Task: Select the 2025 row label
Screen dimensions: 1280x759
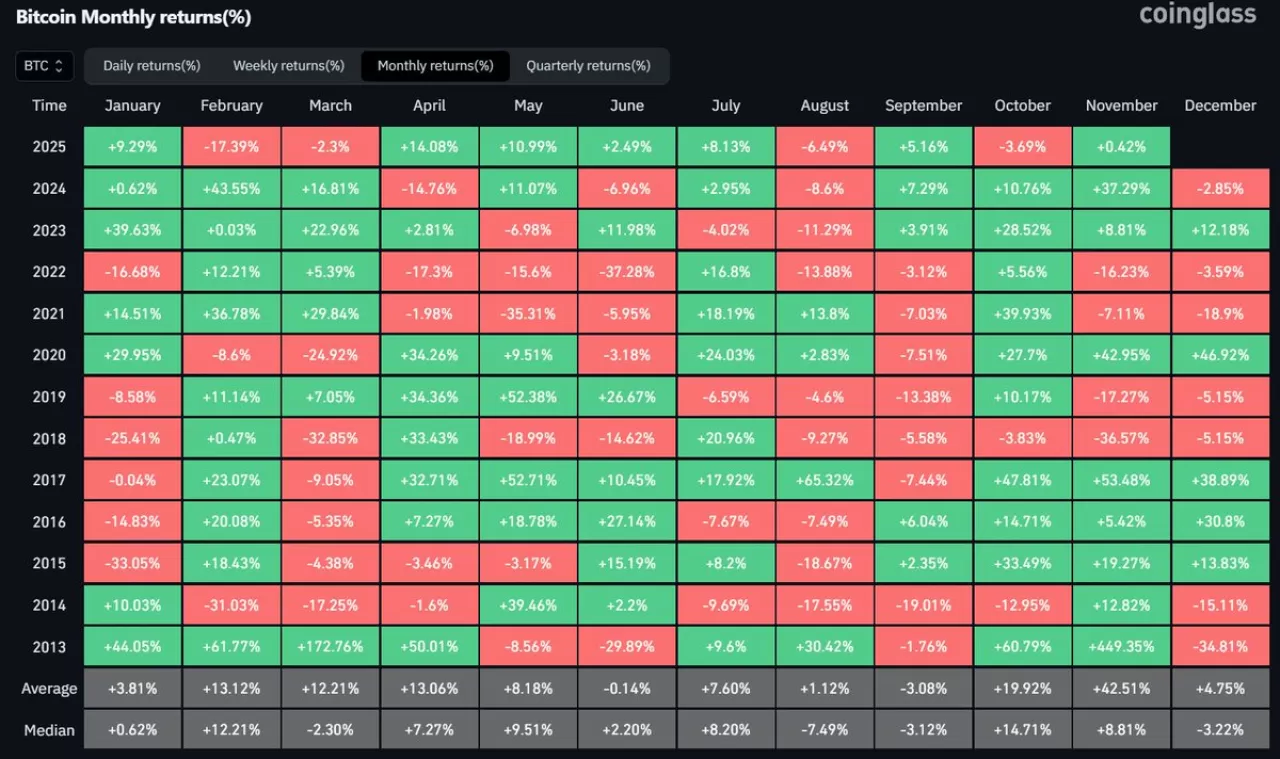Action: point(49,146)
